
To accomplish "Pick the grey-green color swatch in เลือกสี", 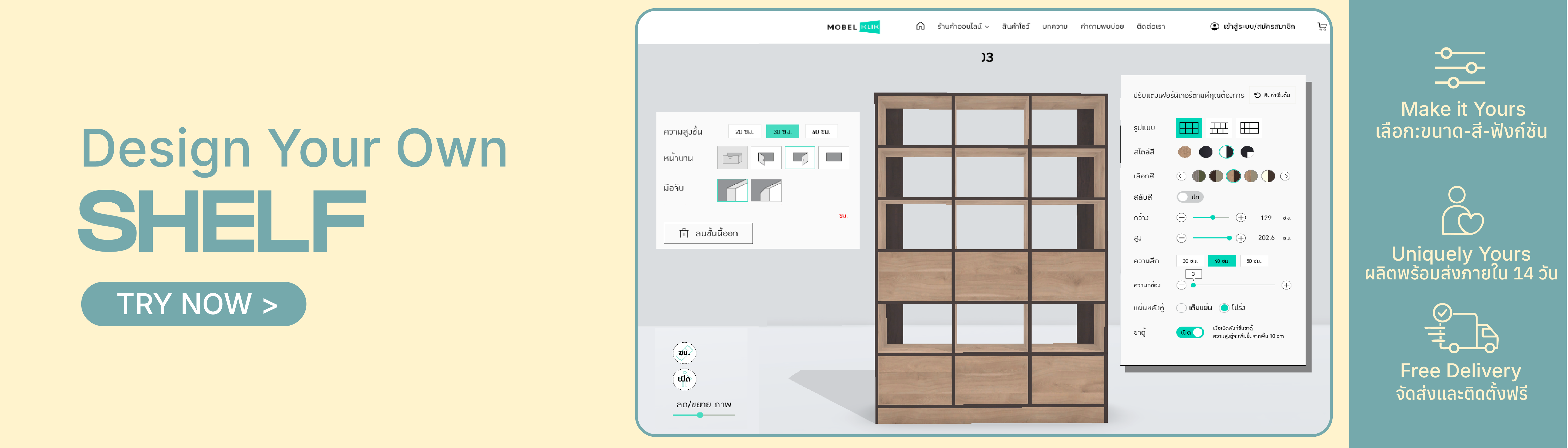I will [1199, 176].
